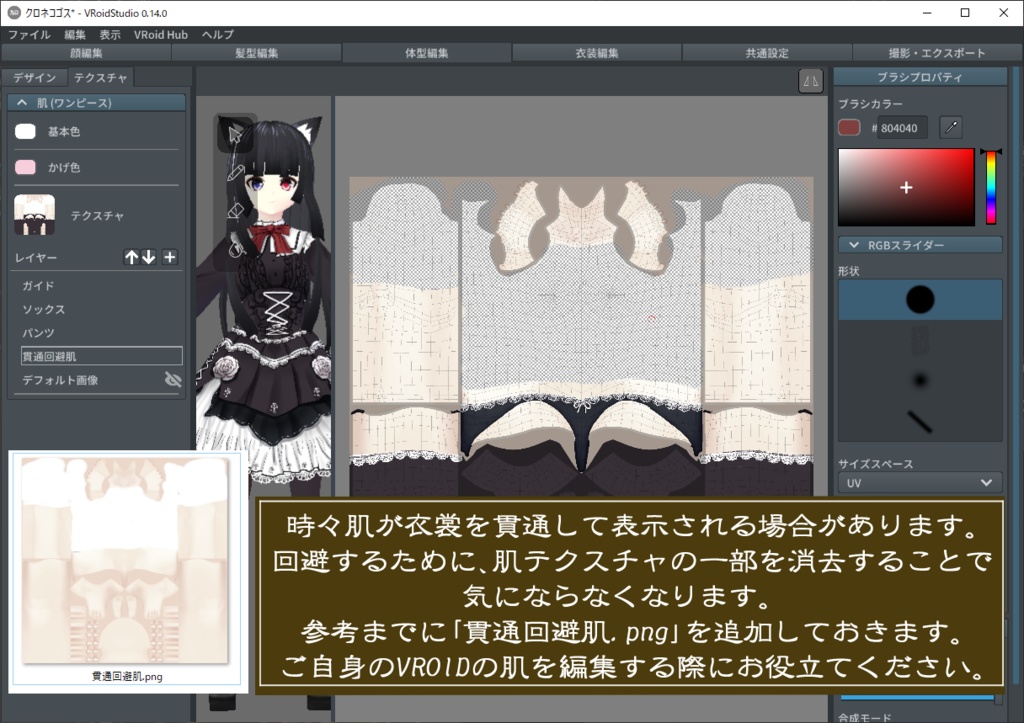This screenshot has width=1024, height=723.
Task: Expand the RGBスライダー section
Action: click(x=919, y=245)
